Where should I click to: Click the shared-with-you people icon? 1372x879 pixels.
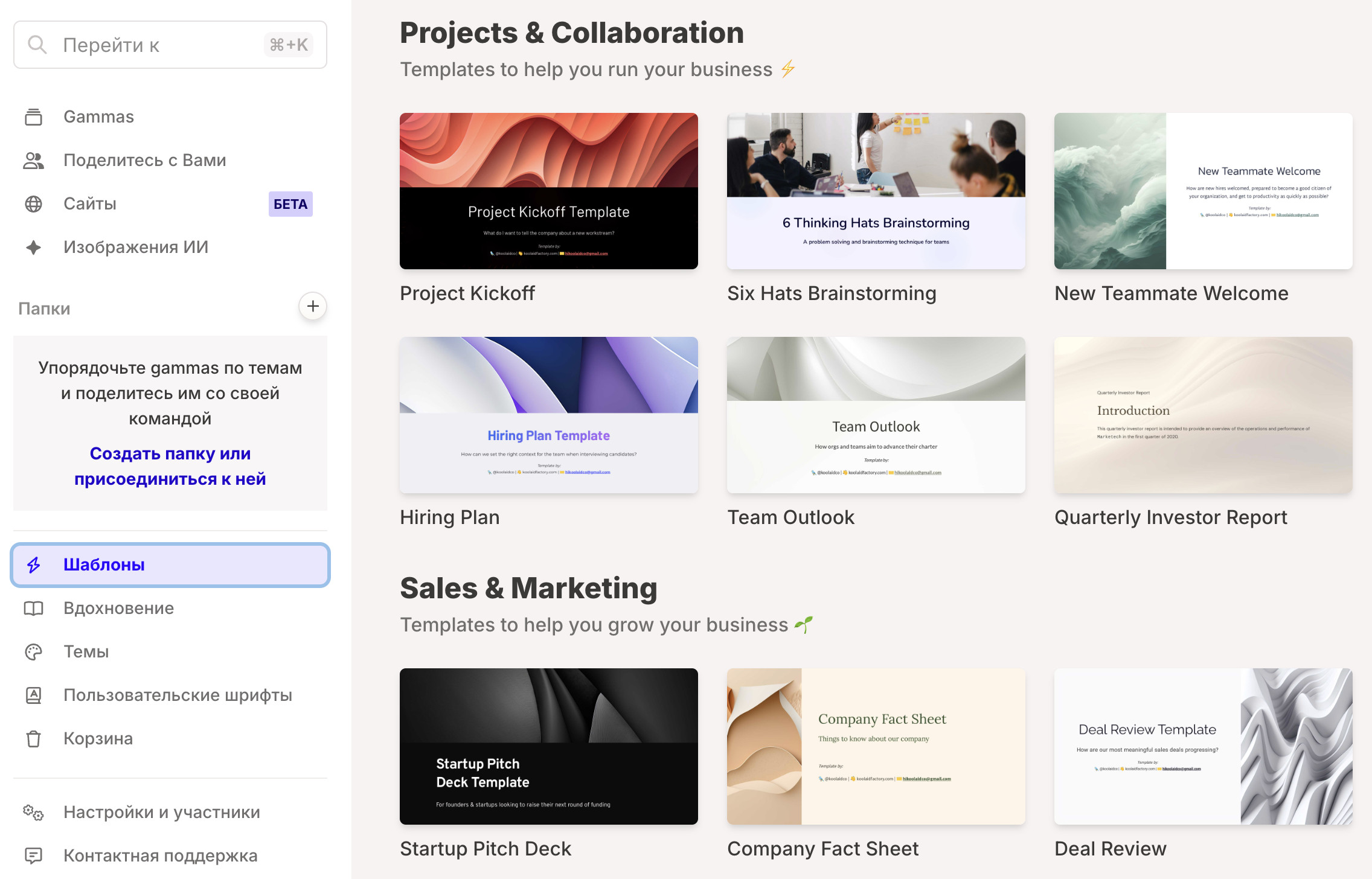pyautogui.click(x=34, y=161)
